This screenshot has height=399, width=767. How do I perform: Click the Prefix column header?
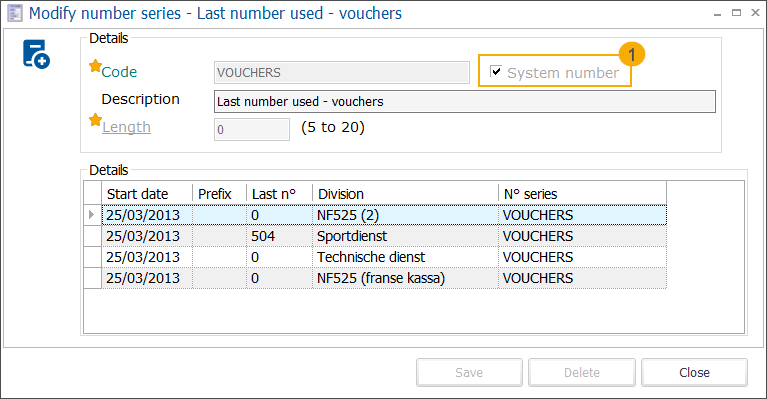pyautogui.click(x=220, y=194)
